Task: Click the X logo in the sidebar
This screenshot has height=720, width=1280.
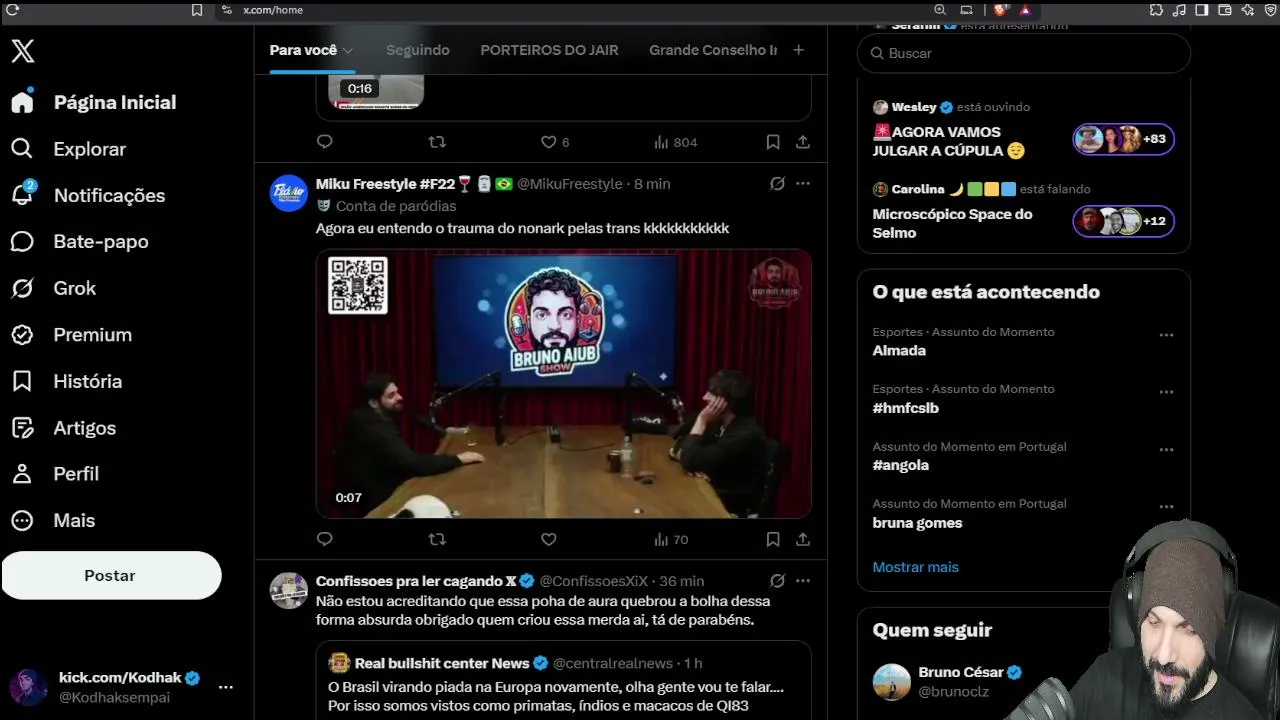Action: [x=23, y=51]
